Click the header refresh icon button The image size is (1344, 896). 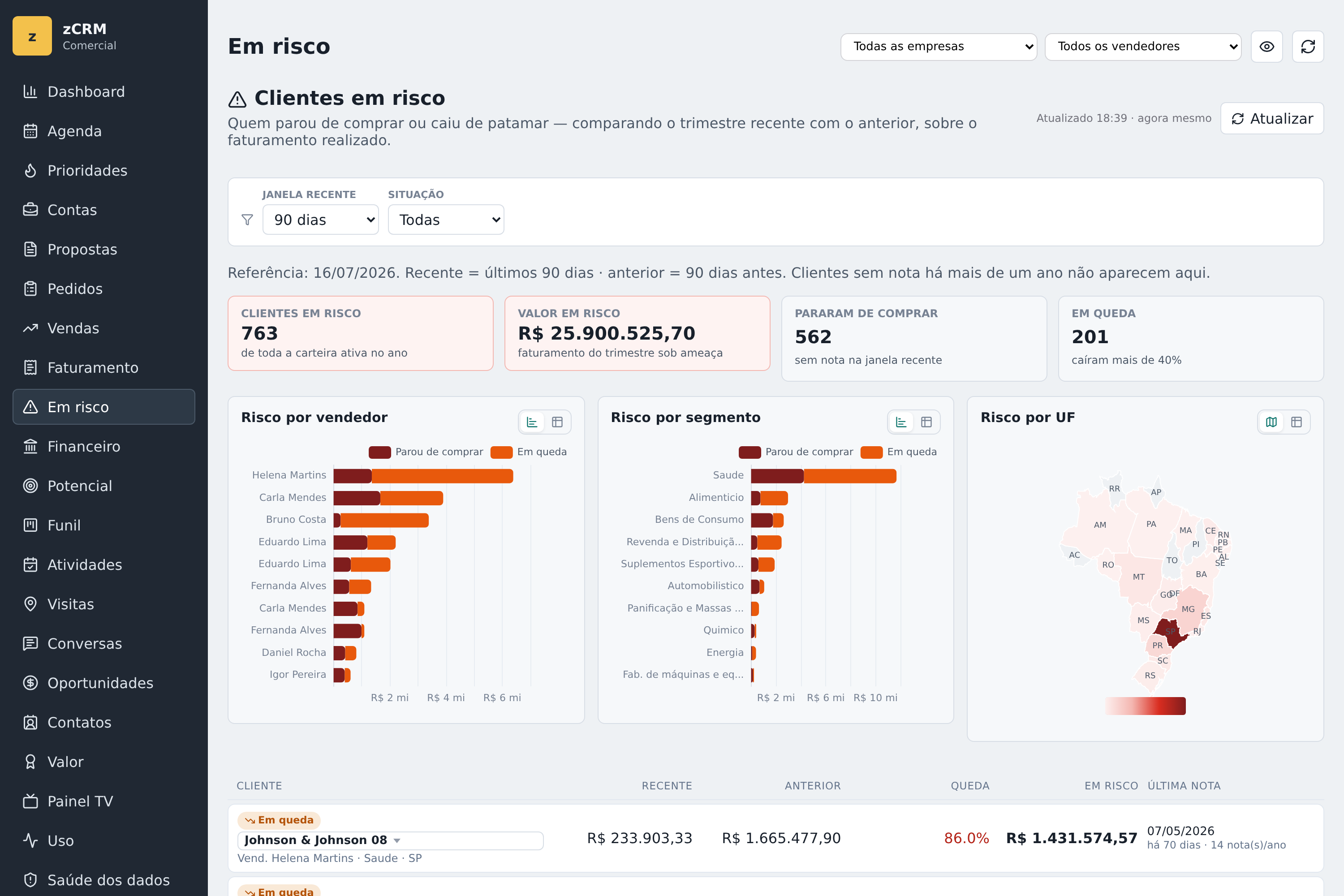point(1308,46)
